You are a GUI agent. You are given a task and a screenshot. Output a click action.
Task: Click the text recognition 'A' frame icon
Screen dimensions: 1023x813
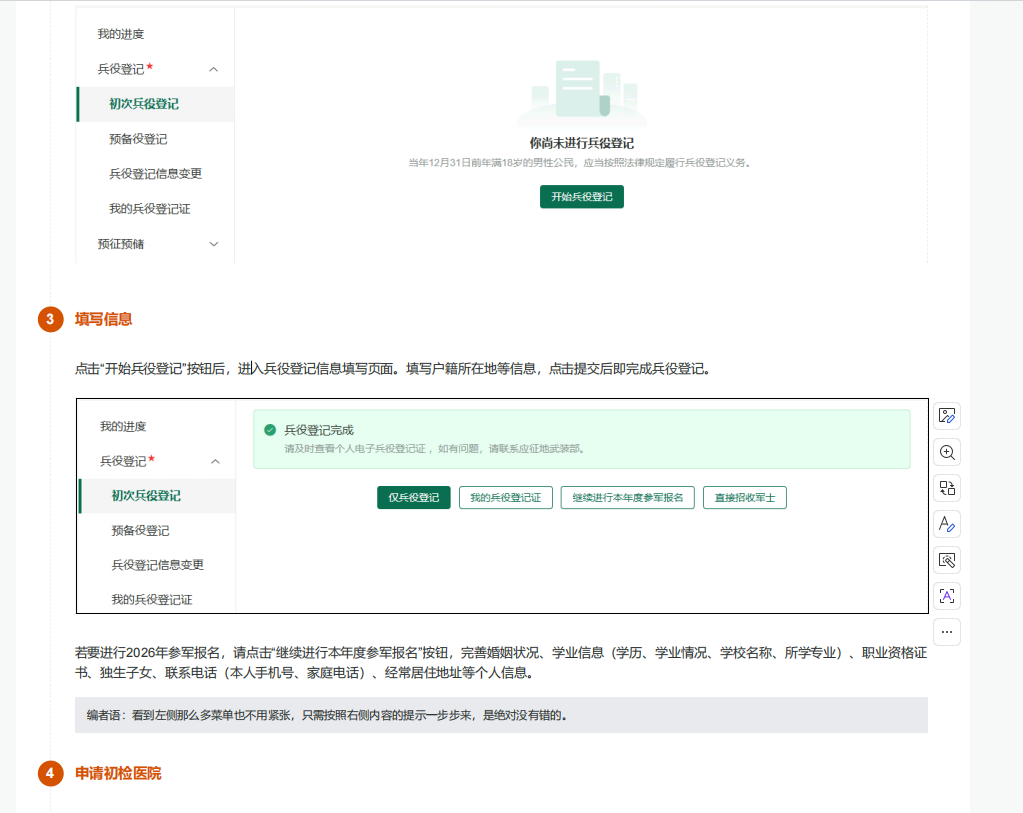(946, 596)
